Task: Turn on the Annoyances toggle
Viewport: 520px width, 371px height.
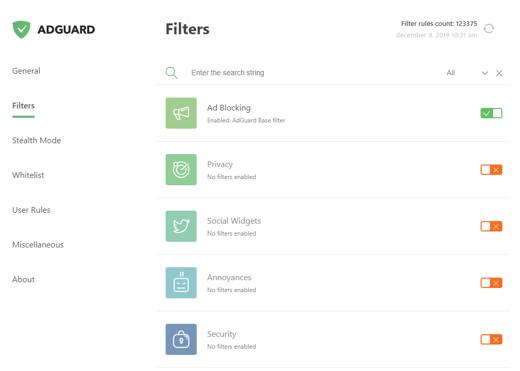Action: [491, 283]
